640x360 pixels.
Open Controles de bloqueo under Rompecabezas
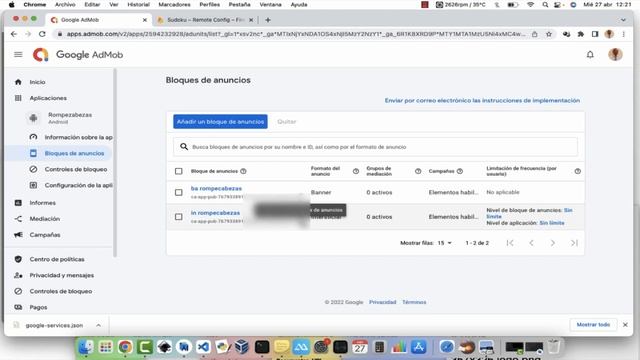(76, 169)
